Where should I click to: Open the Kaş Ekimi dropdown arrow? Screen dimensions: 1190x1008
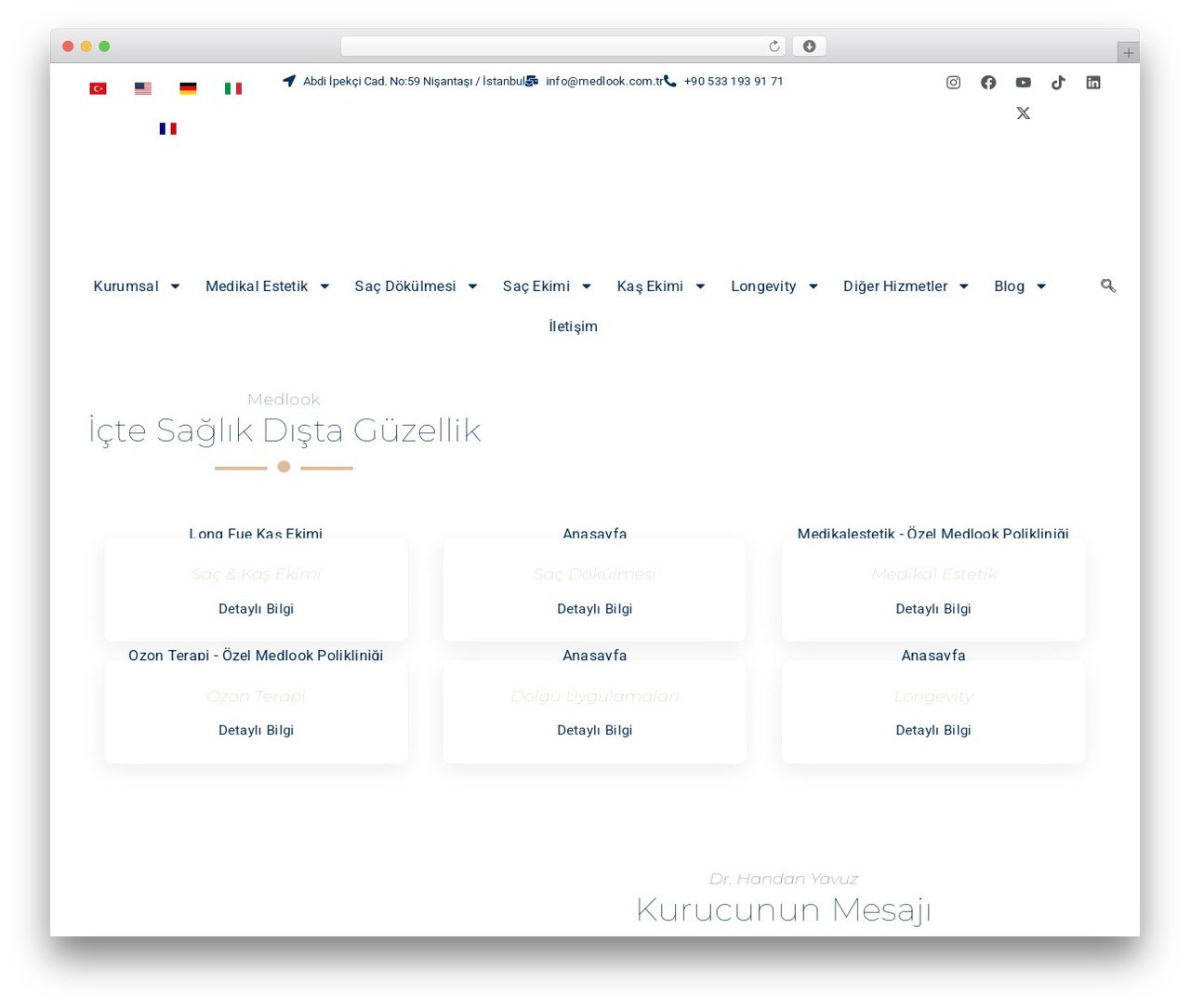[700, 286]
